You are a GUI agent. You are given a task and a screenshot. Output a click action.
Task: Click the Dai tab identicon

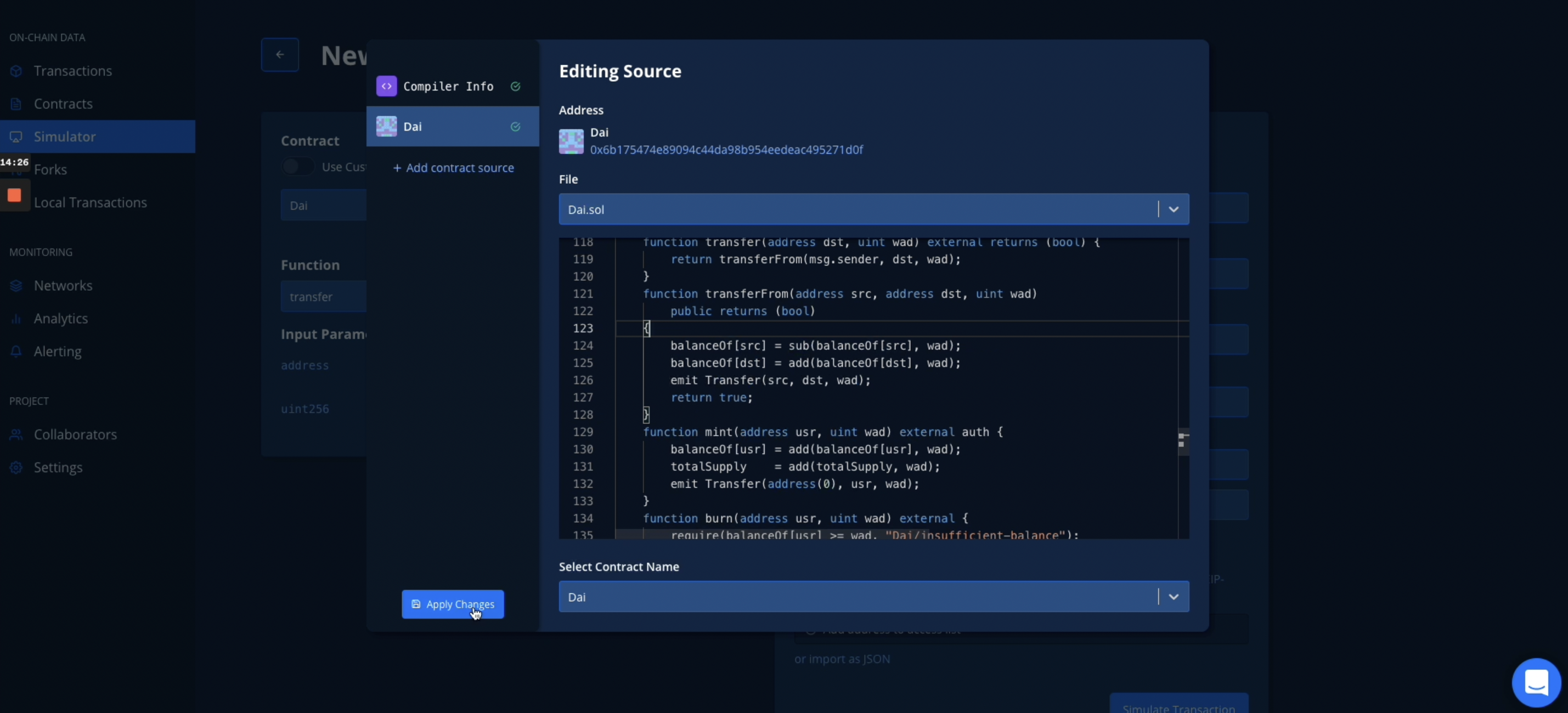coord(387,127)
